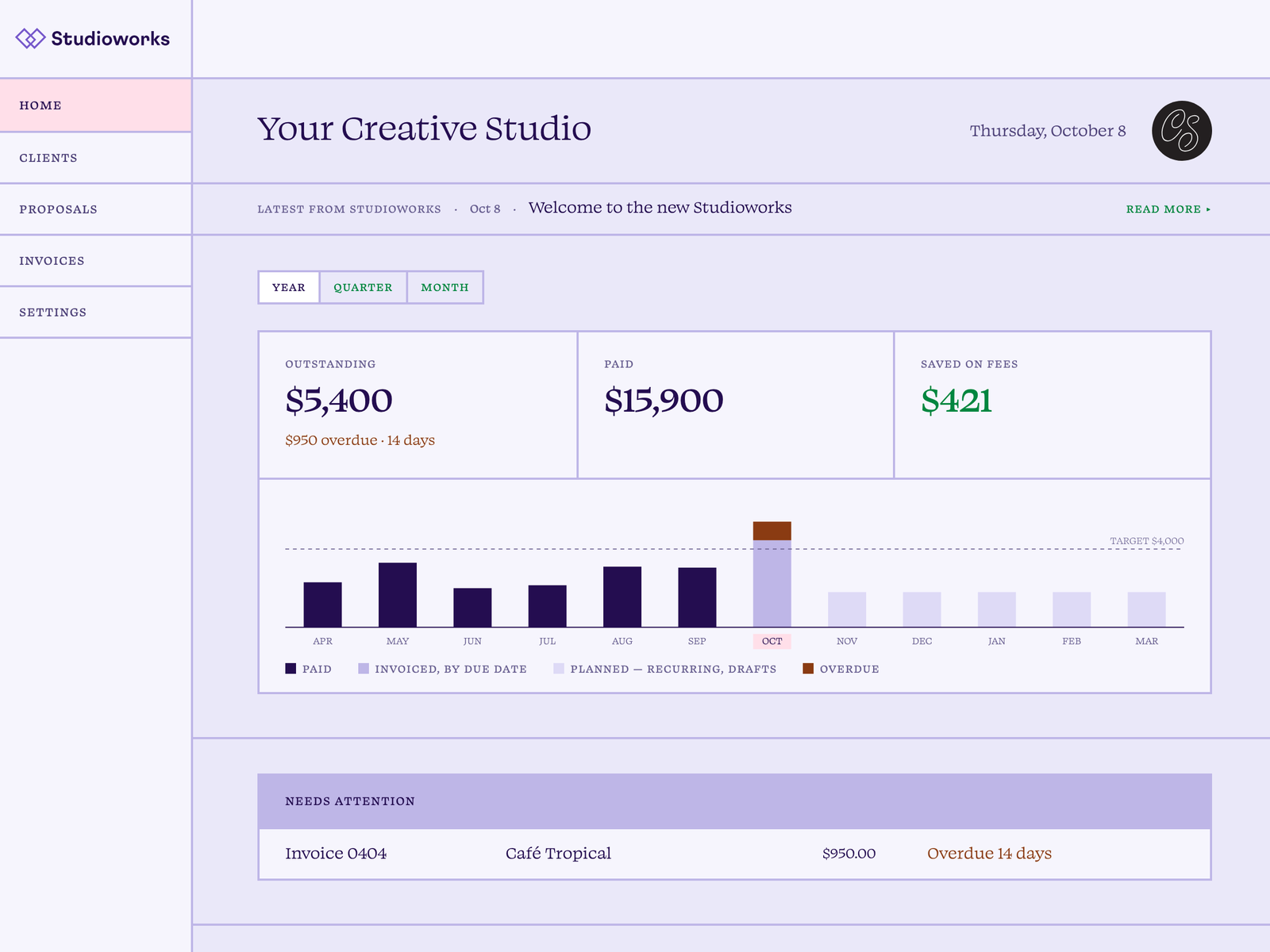Click the May paid bar
The height and width of the screenshot is (952, 1270).
pyautogui.click(x=398, y=595)
